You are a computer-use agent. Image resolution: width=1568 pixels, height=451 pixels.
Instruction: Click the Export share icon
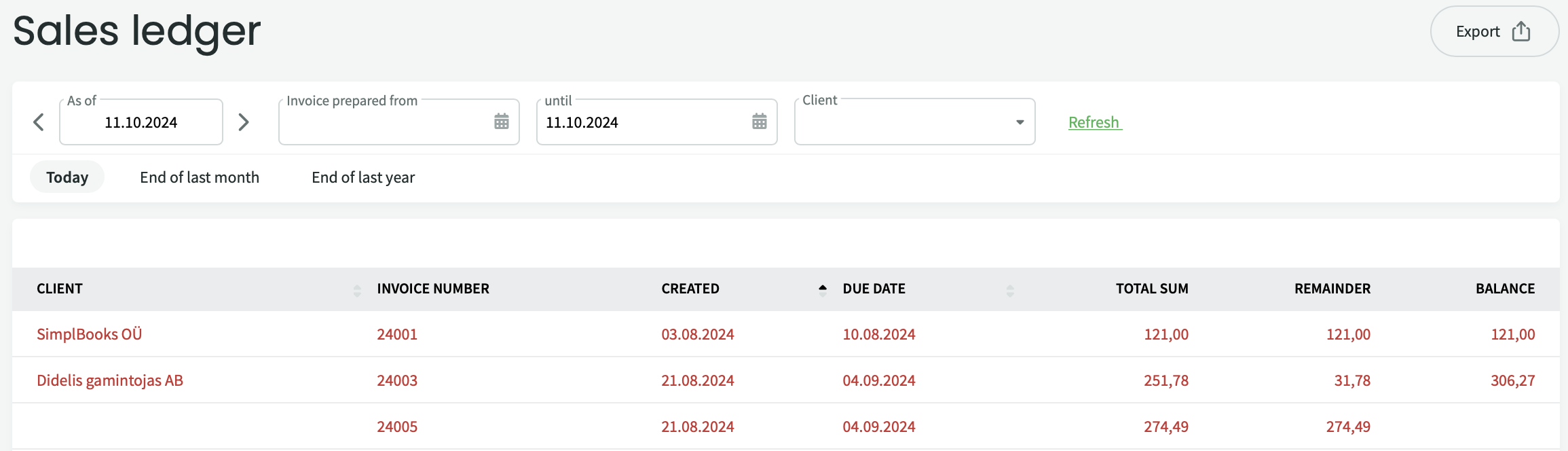(1521, 32)
